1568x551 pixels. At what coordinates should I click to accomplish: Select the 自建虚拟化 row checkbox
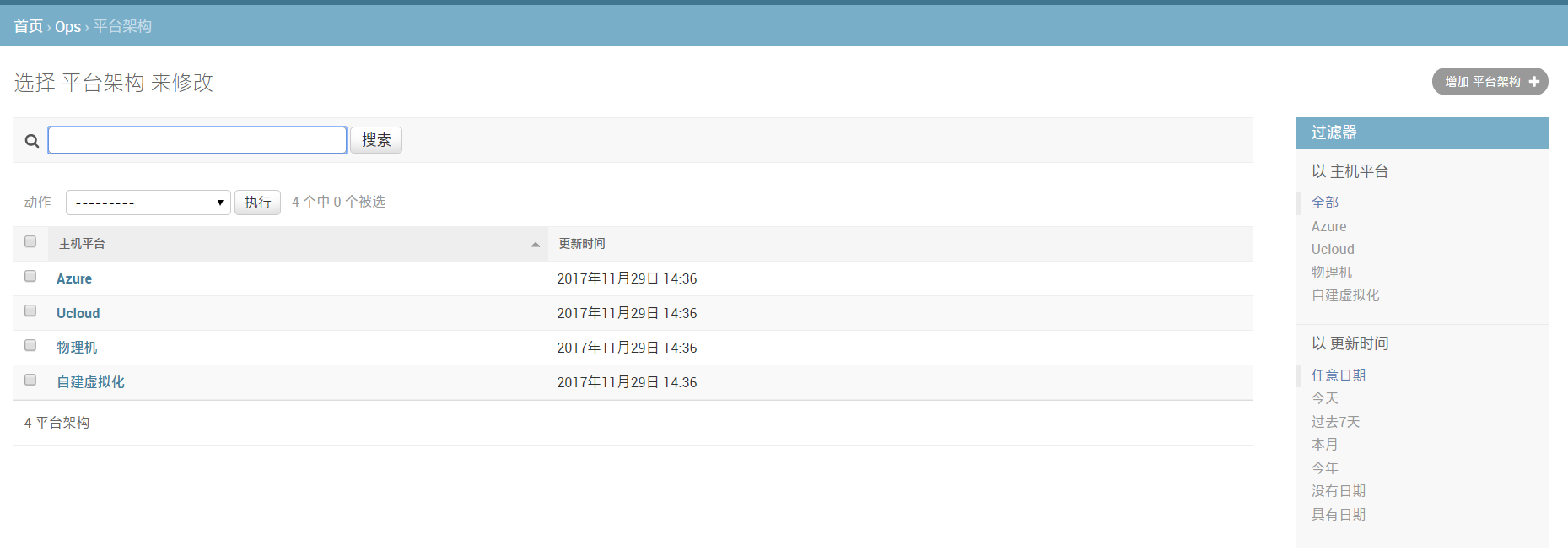pos(30,381)
